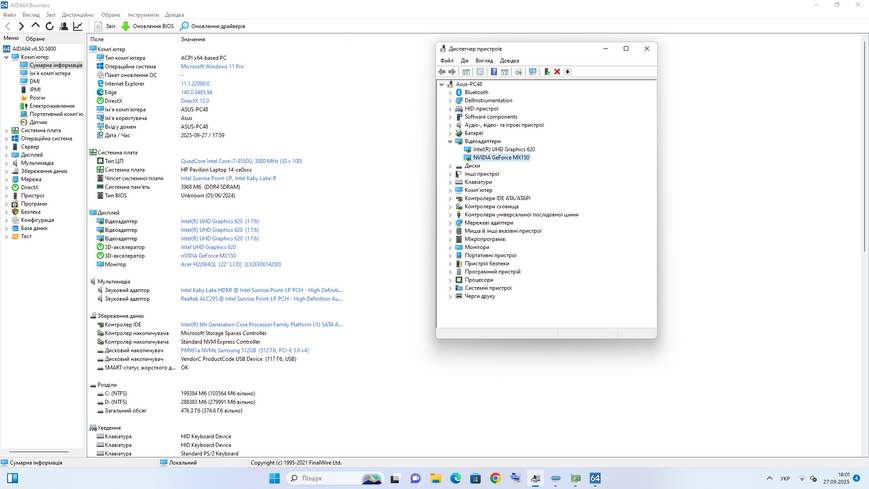
Task: Click the disable device down-arrow icon
Action: (568, 72)
